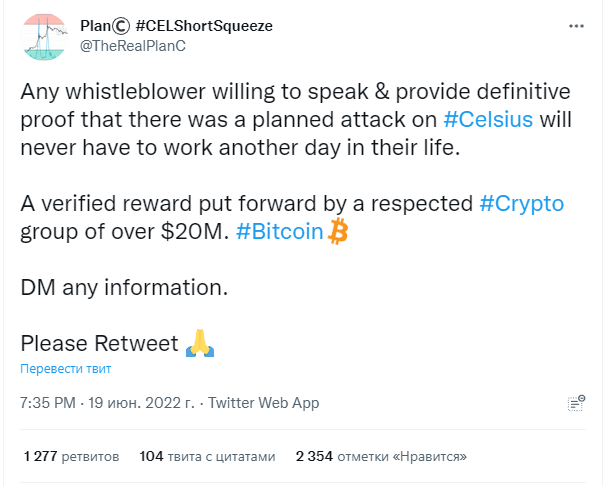
Task: Click the 19 июн. 2022 date text
Action: coord(141,403)
